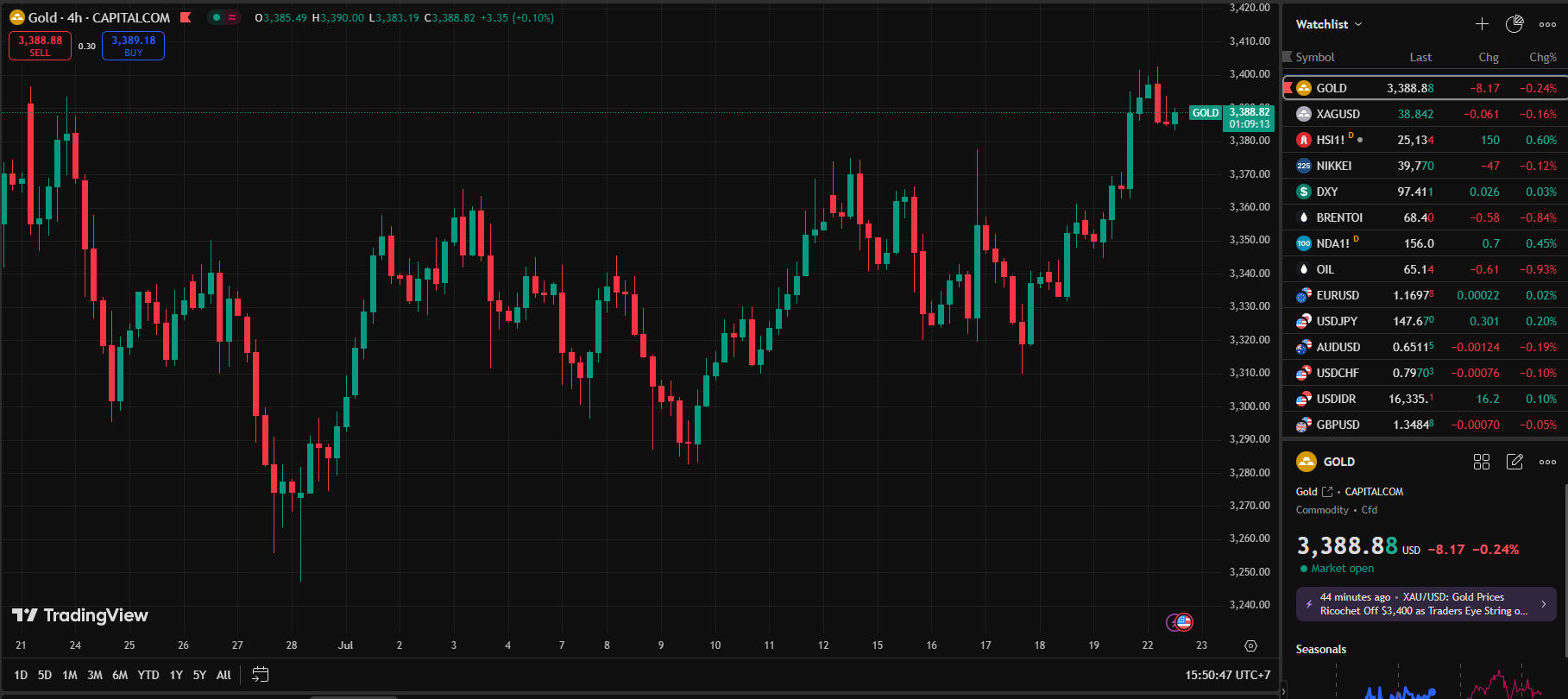Open the XAU/USD Gold Prices news headline
Viewport: 1568px width, 699px height.
(x=1426, y=604)
